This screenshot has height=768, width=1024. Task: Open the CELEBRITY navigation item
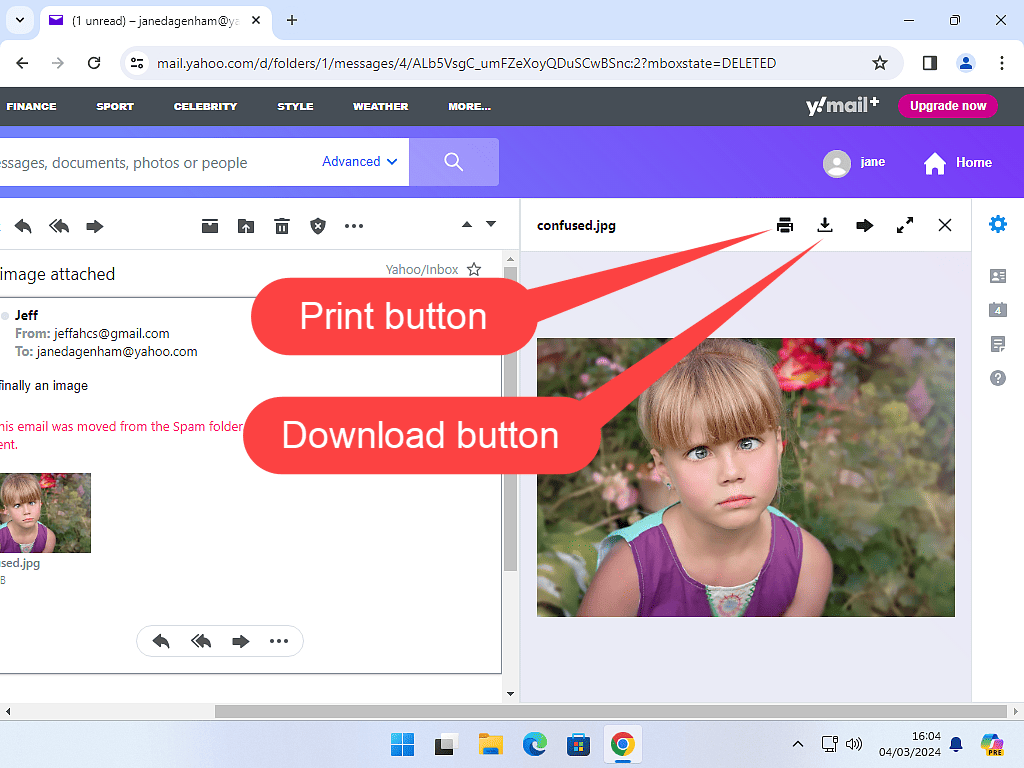(205, 106)
